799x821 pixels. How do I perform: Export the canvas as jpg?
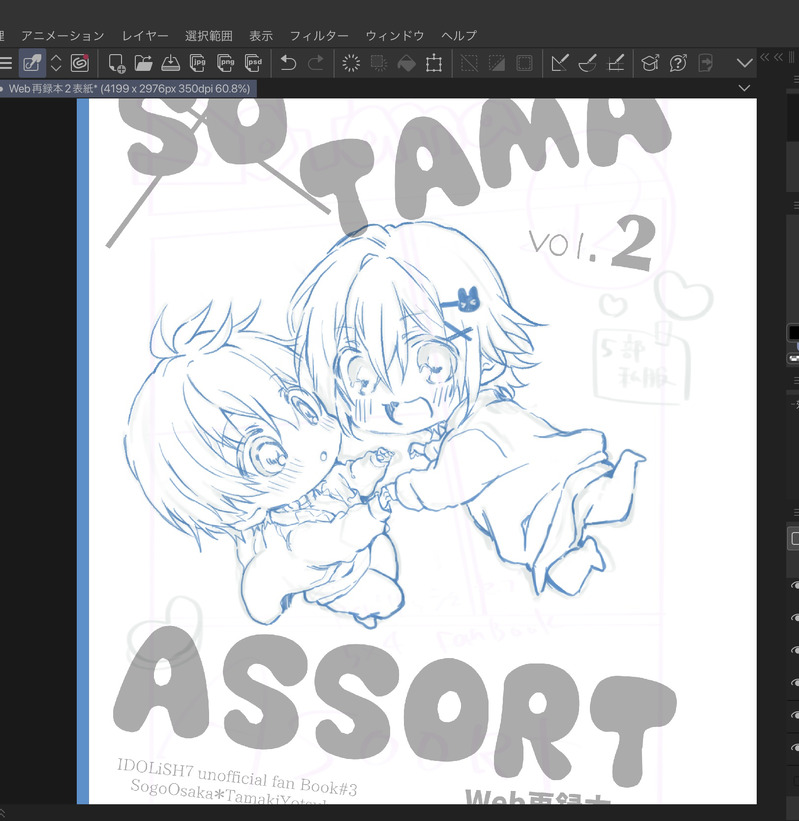[x=198, y=63]
